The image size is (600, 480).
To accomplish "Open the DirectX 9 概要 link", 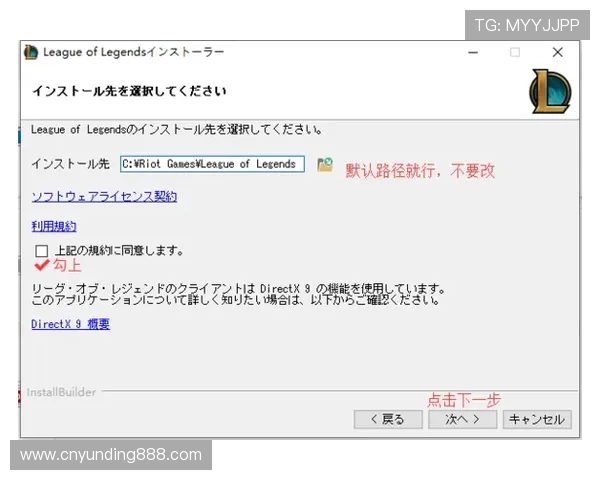I will point(70,324).
